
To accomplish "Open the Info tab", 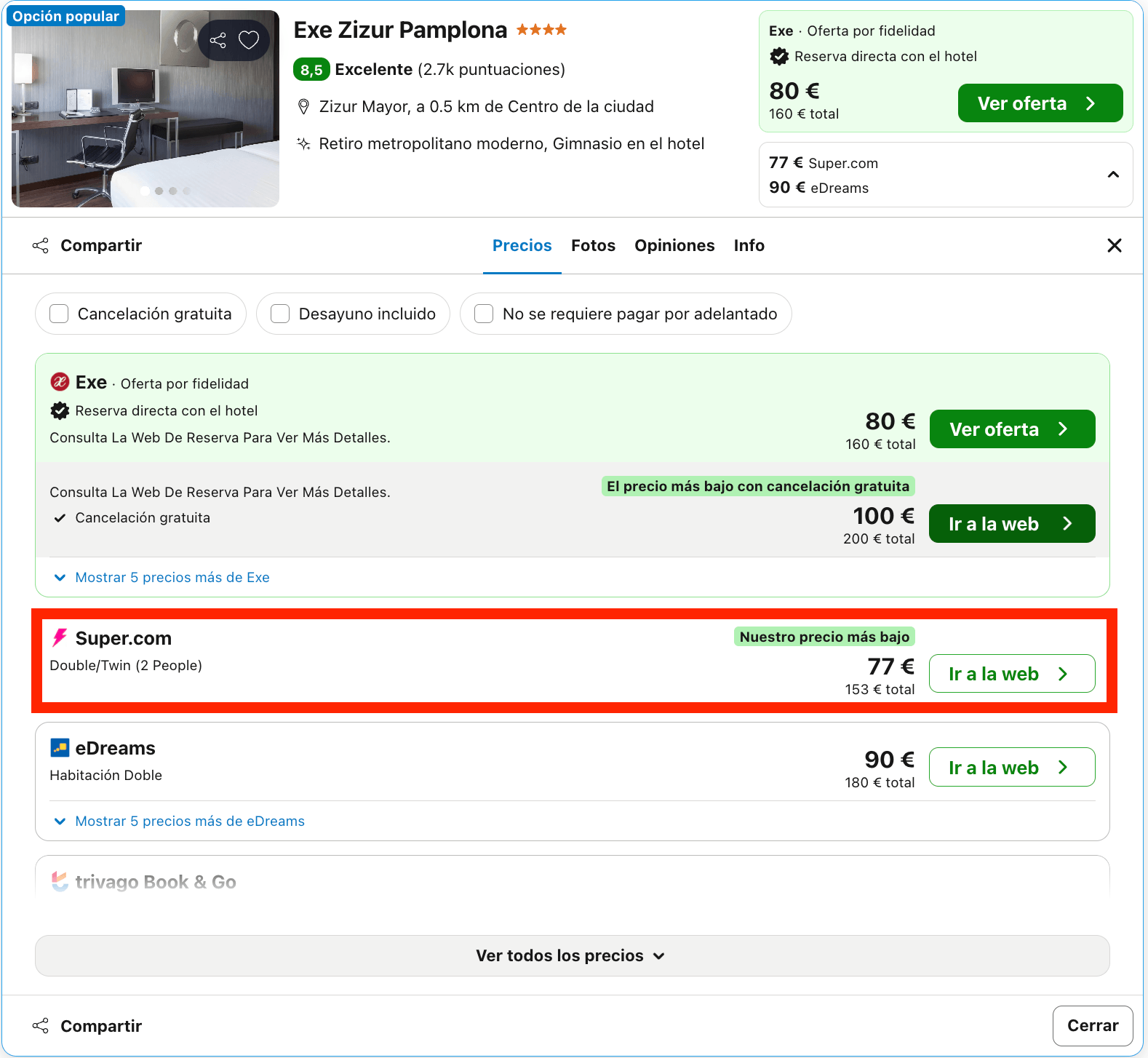I will [749, 245].
